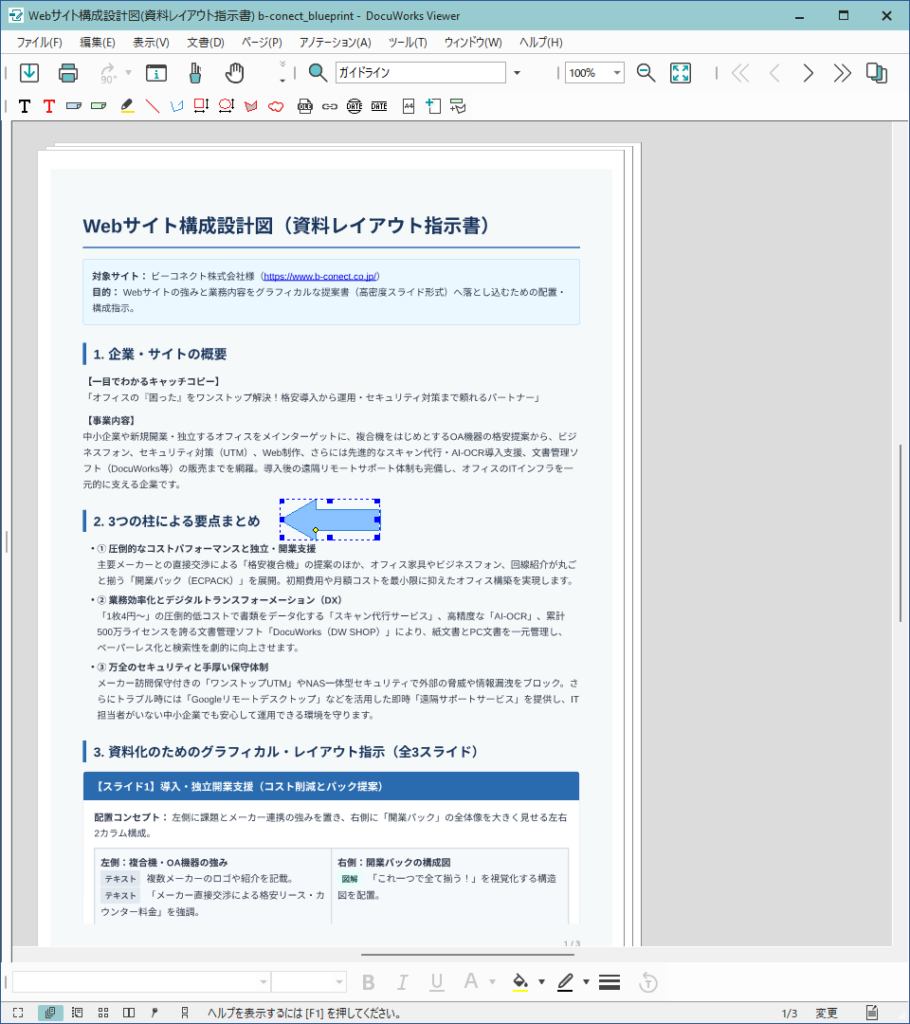Click the yellow fill color bucket
910x1024 pixels.
pyautogui.click(x=521, y=982)
